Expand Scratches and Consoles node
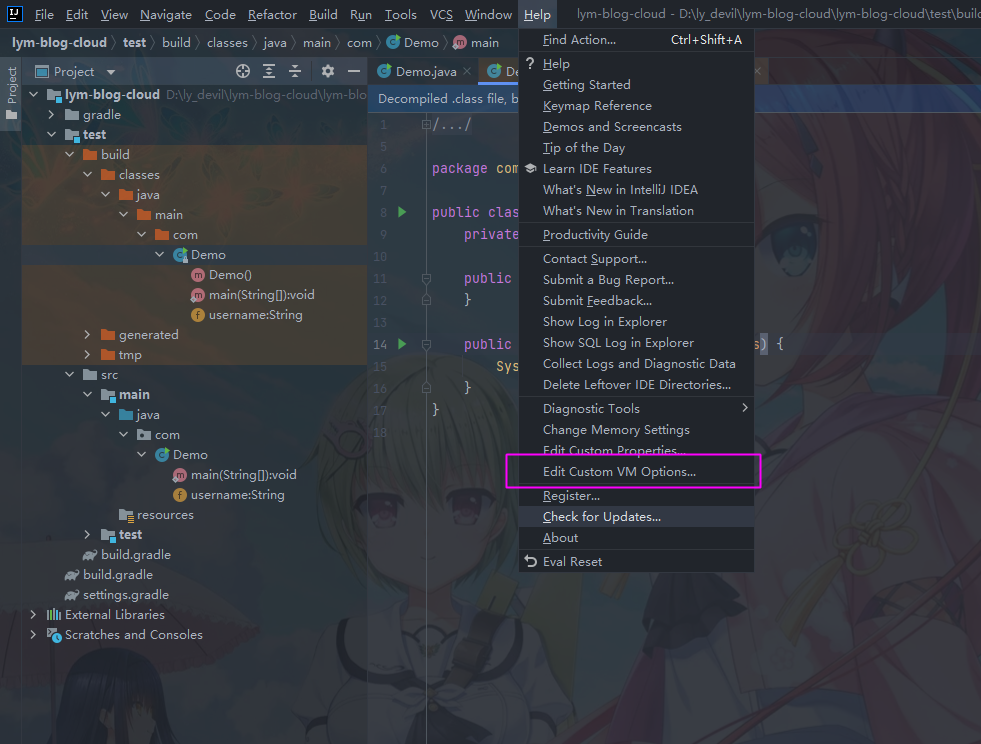The width and height of the screenshot is (981, 744). [x=33, y=634]
